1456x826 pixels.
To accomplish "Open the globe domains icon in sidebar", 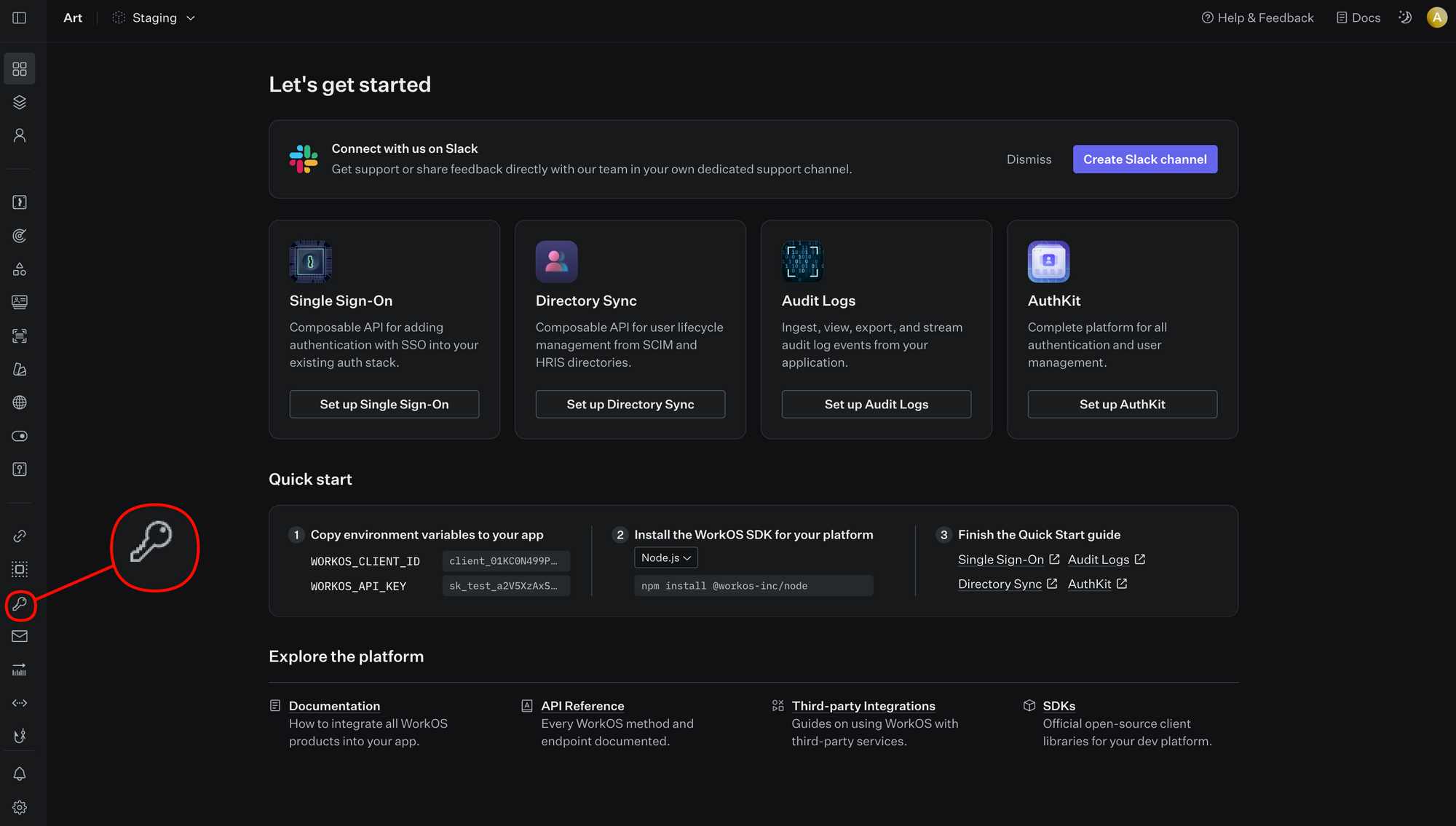I will coord(20,402).
